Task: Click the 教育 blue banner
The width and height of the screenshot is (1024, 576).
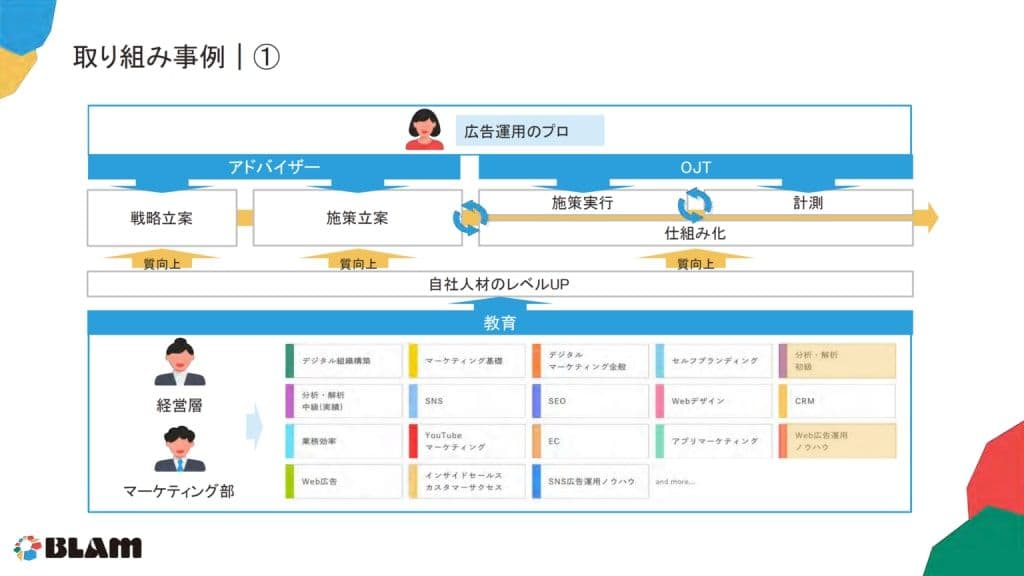Action: pos(500,324)
